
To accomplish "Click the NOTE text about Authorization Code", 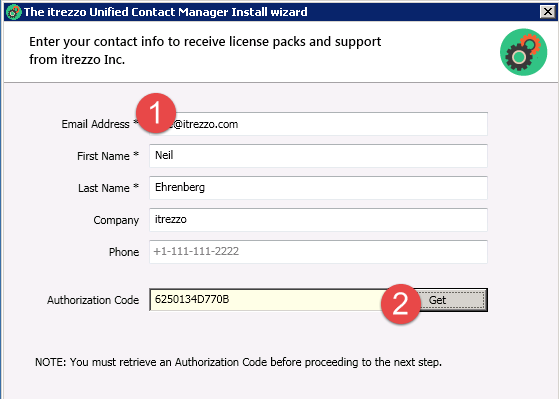I will [x=238, y=362].
